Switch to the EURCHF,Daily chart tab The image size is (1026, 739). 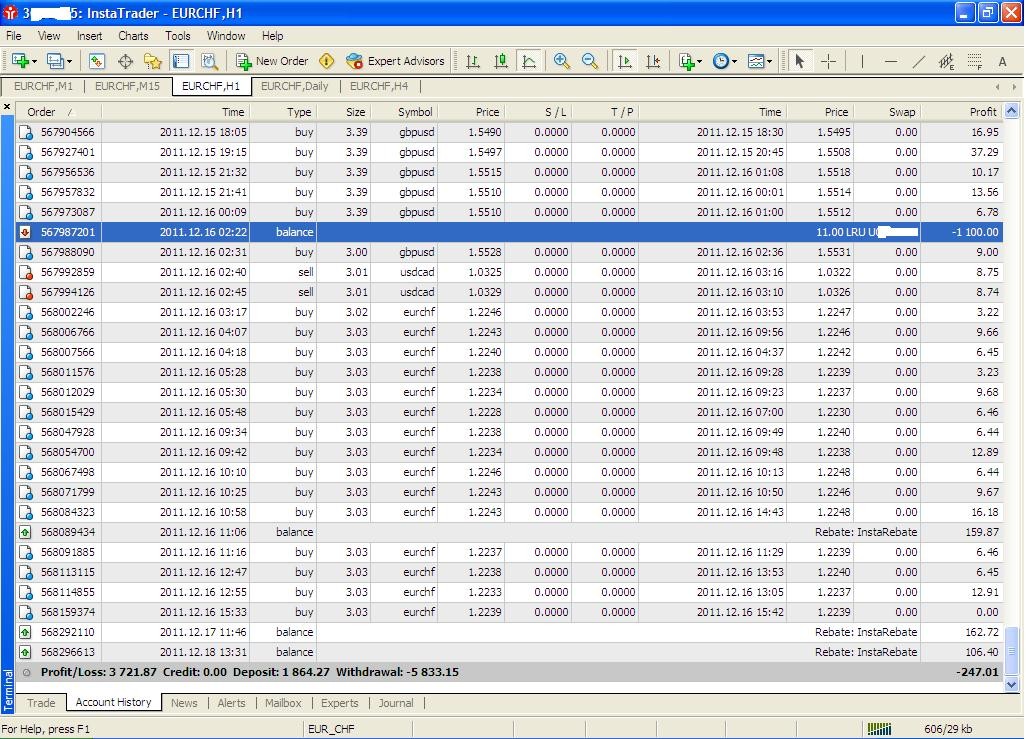click(294, 86)
